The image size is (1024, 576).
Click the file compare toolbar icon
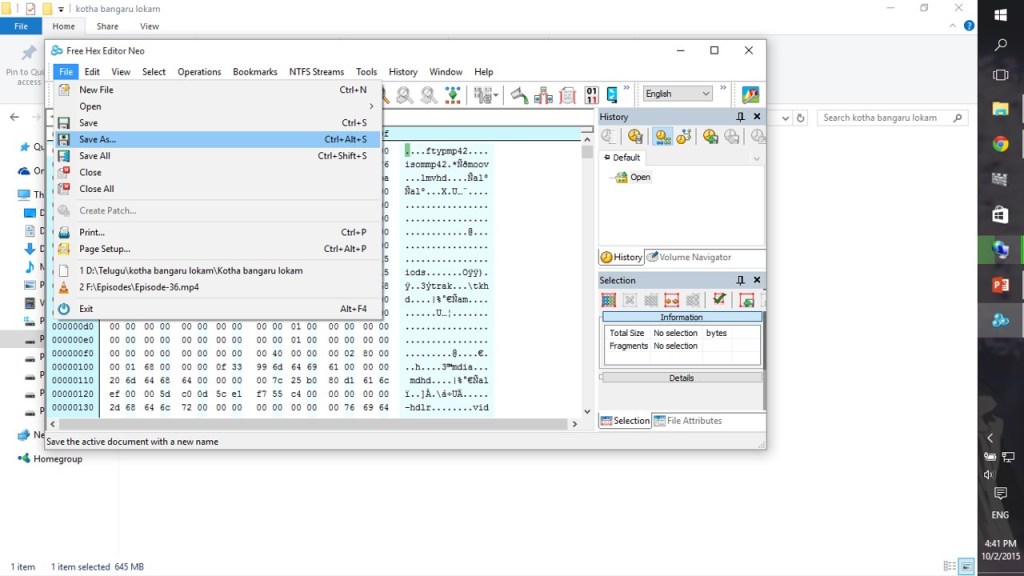coord(543,95)
